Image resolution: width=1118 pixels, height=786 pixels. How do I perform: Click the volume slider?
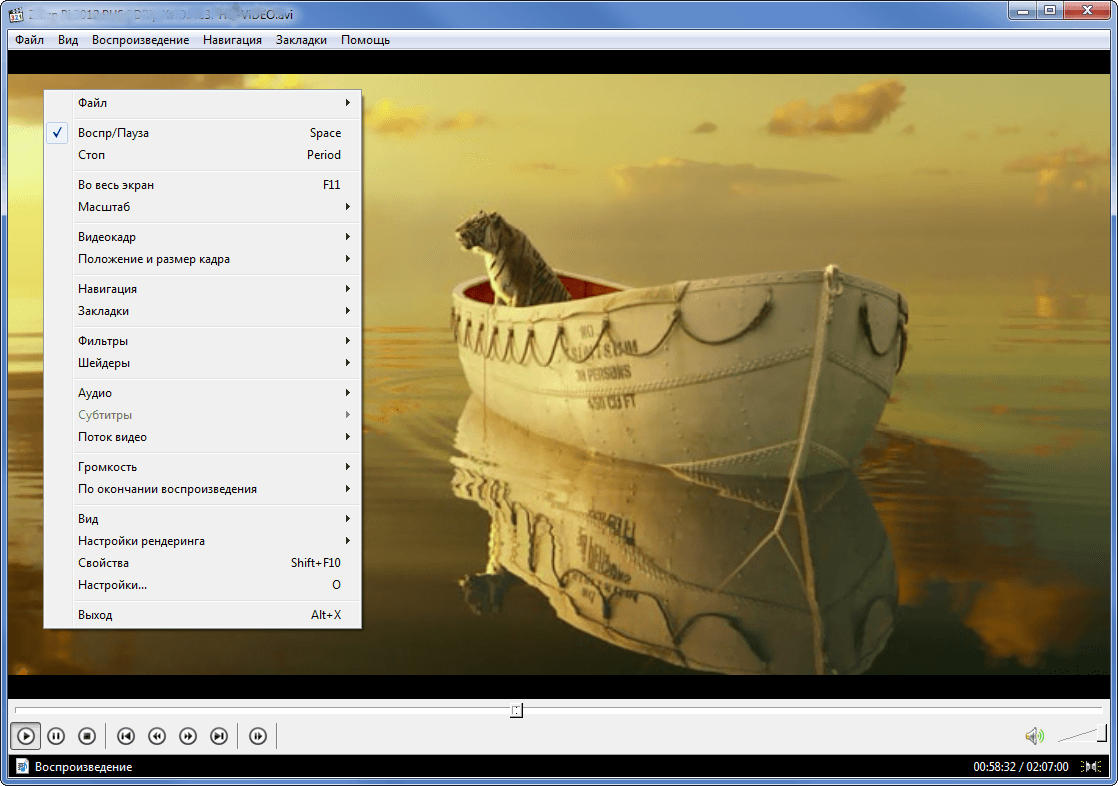pyautogui.click(x=1082, y=735)
